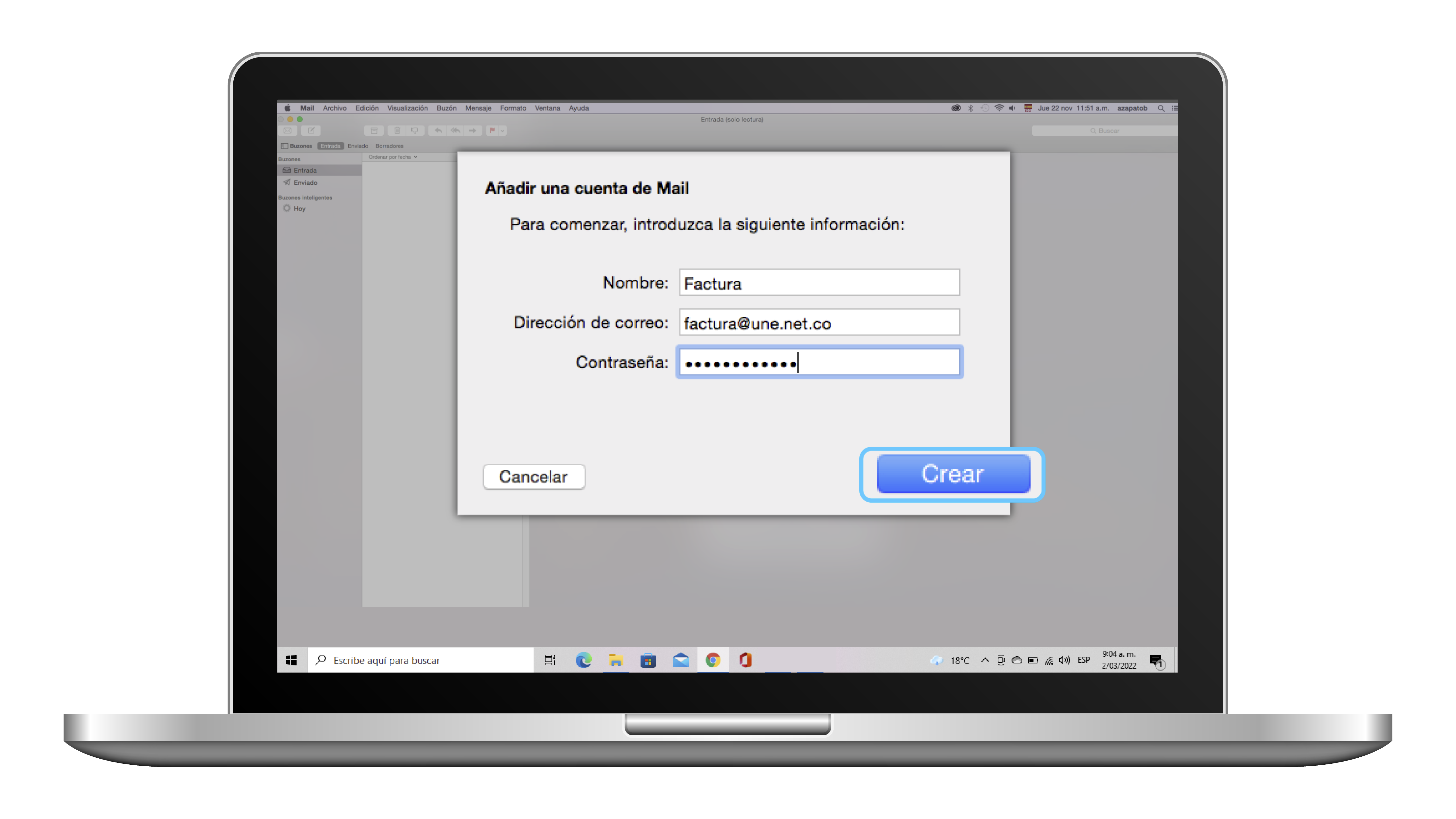Click the Spanish ISO input flag icon

(x=1028, y=108)
